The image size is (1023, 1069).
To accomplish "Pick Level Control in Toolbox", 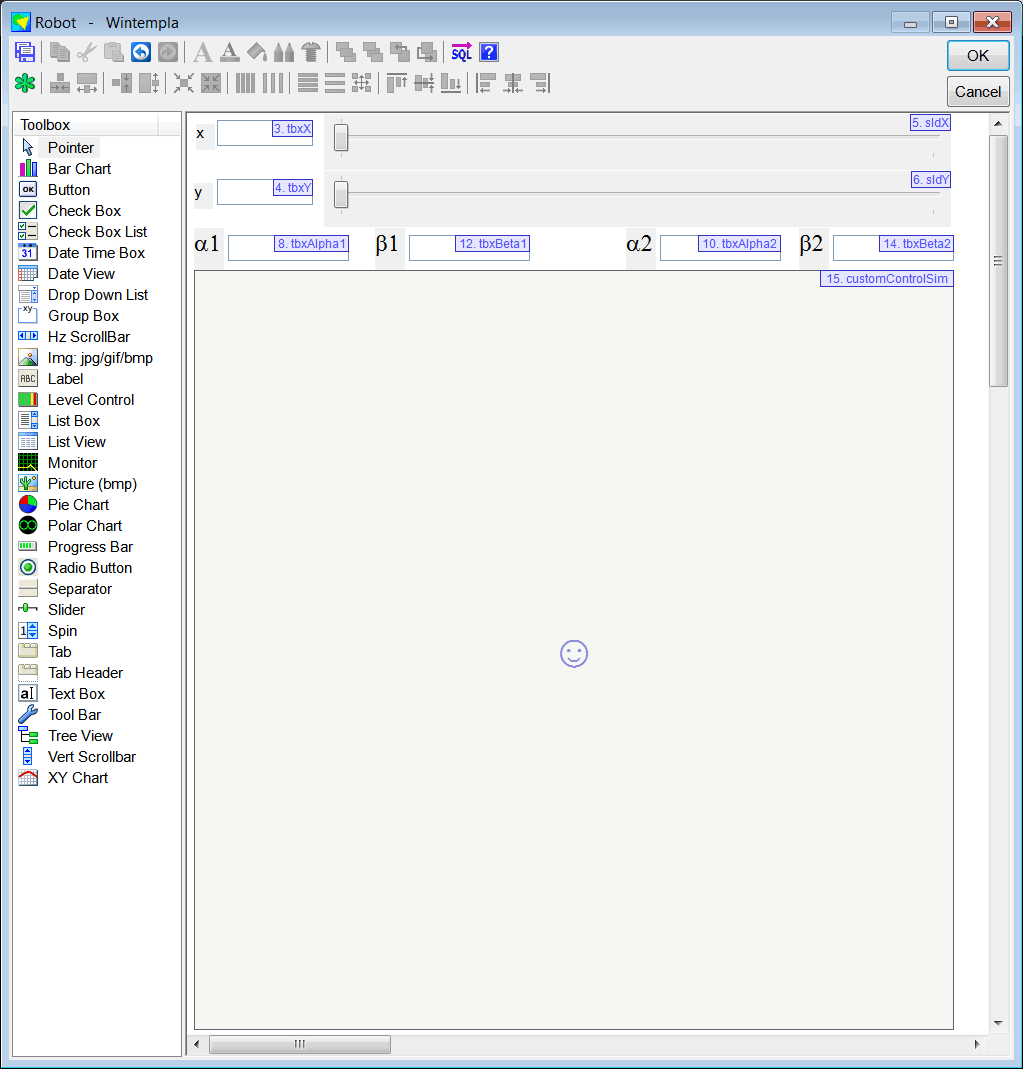I will pos(78,400).
